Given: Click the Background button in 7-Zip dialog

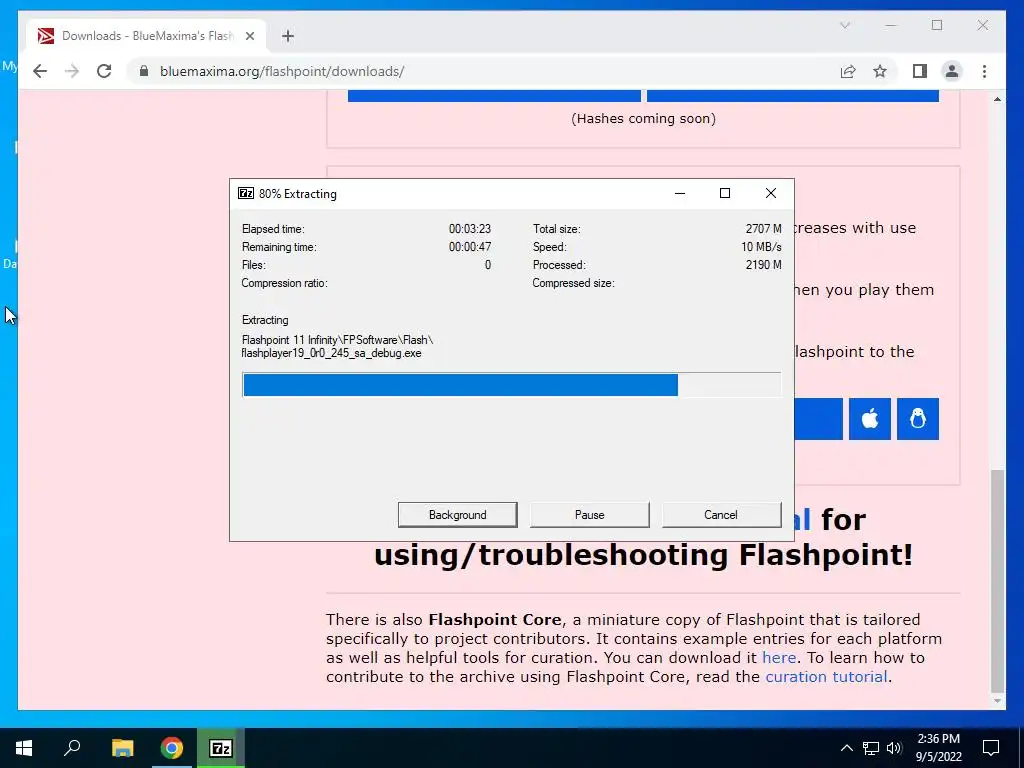Looking at the screenshot, I should click(x=457, y=515).
